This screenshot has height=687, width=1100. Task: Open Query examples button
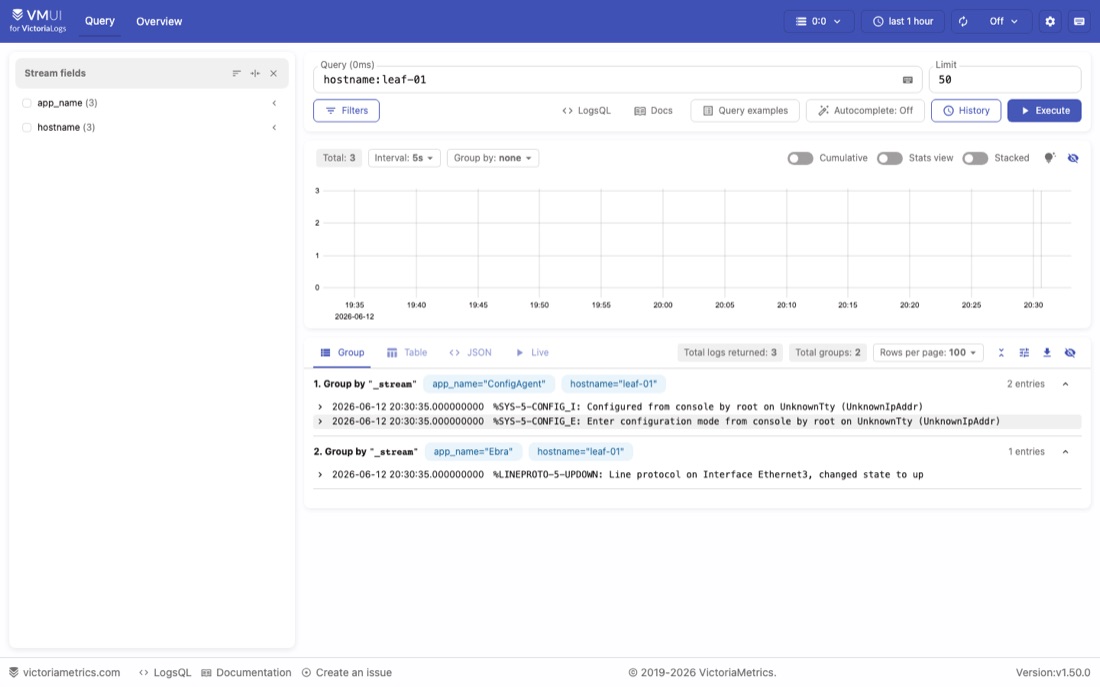745,110
